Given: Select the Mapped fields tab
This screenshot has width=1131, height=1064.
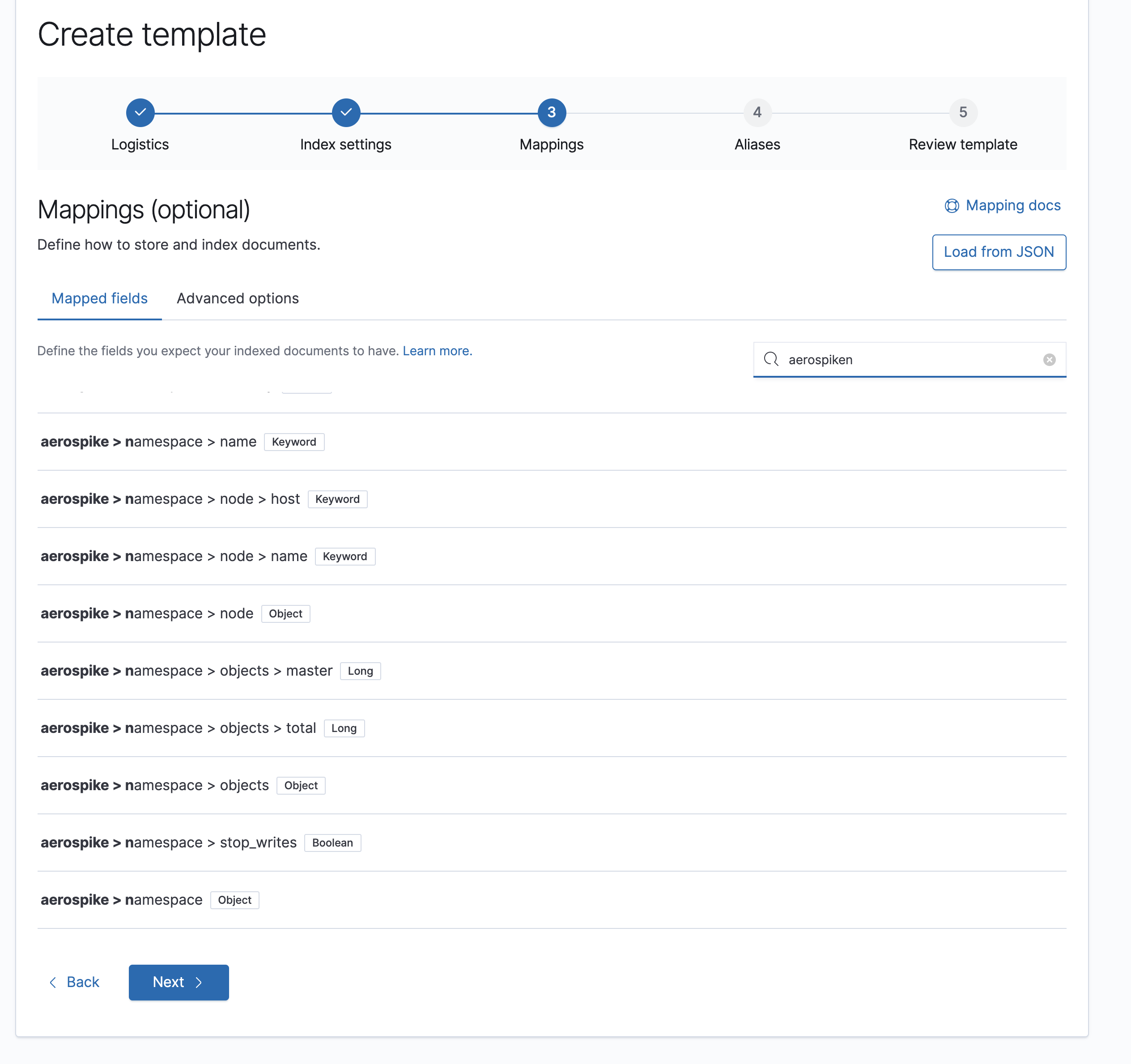Looking at the screenshot, I should pos(100,298).
